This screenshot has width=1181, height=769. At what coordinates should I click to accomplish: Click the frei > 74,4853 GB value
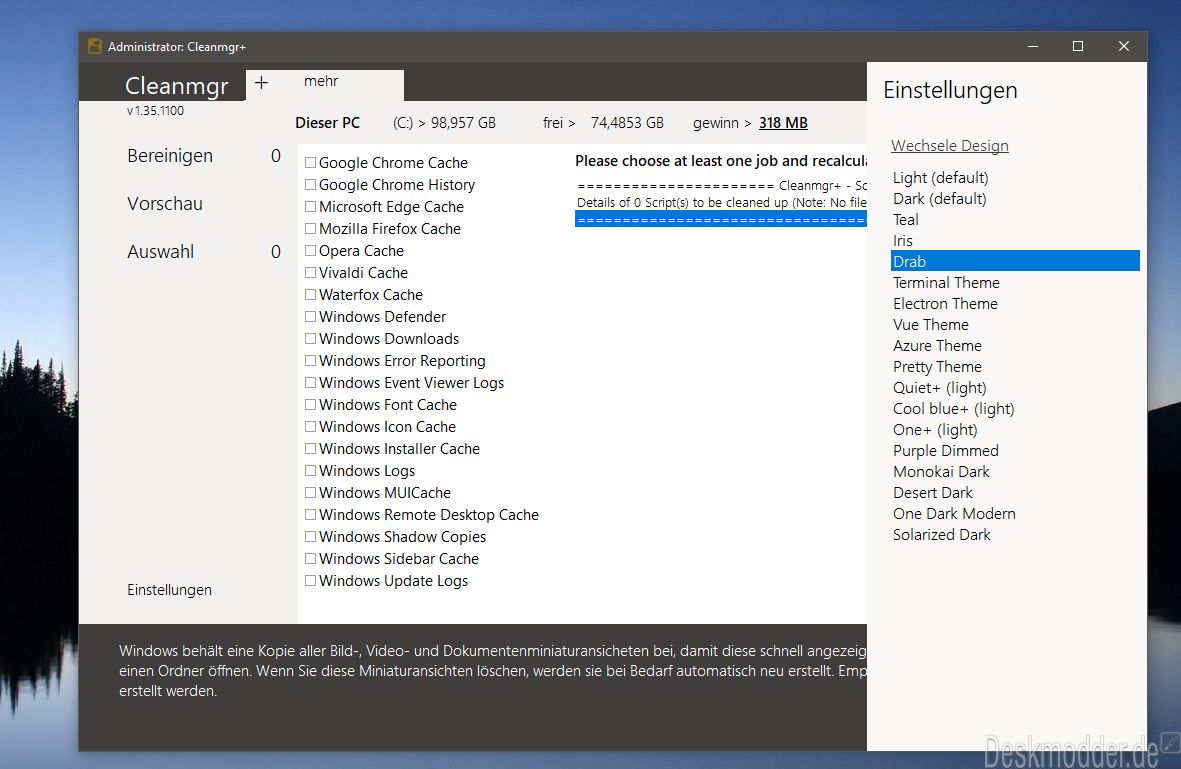click(603, 123)
